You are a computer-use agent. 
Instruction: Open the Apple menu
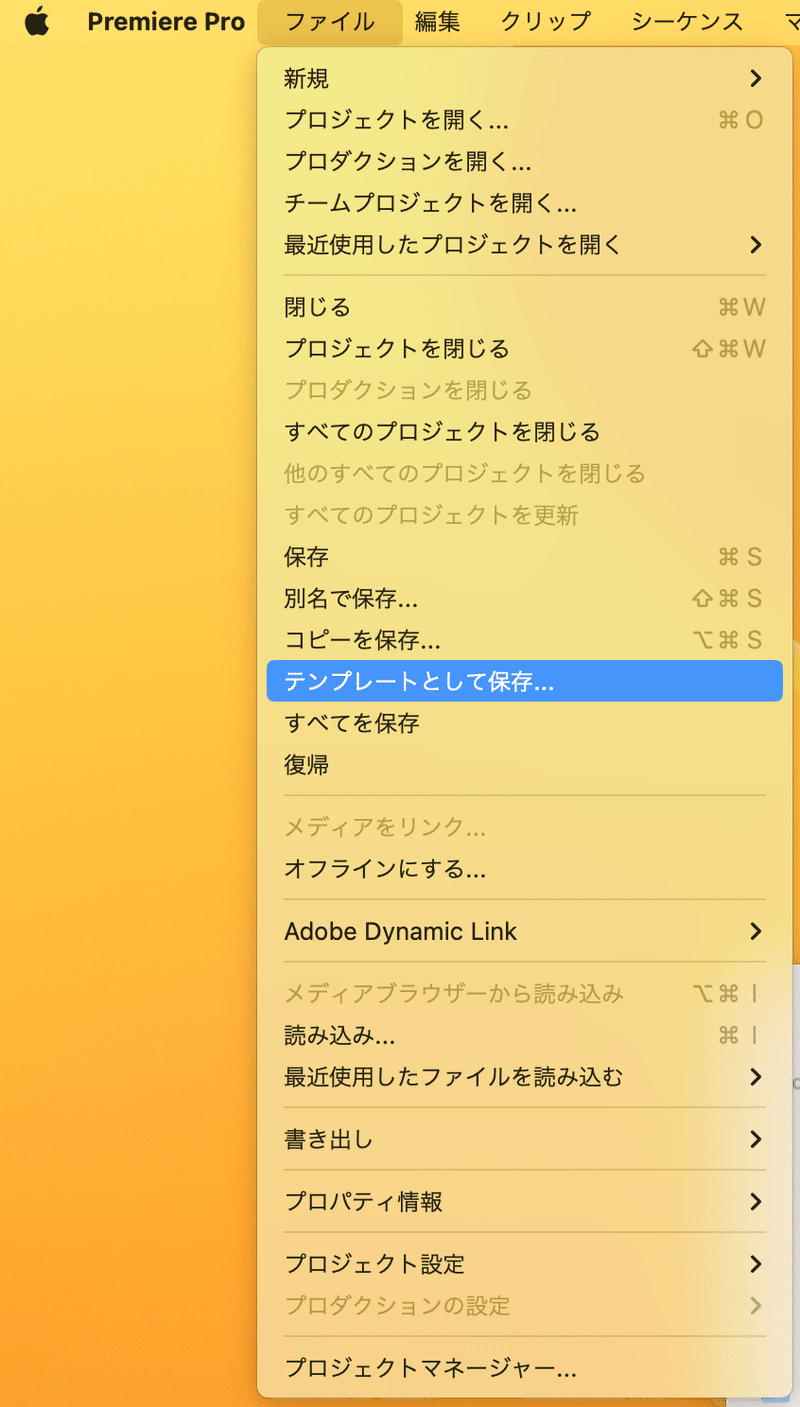pyautogui.click(x=37, y=21)
